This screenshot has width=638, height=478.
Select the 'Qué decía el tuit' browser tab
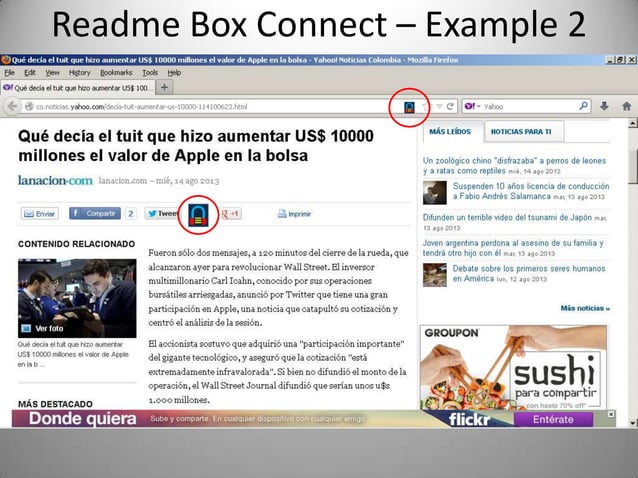click(78, 87)
